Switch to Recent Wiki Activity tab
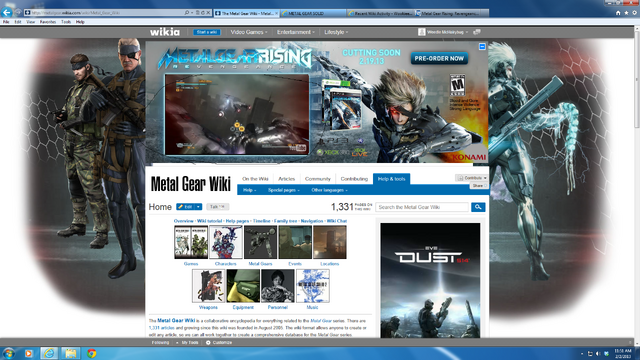Image resolution: width=640 pixels, height=360 pixels. coord(380,13)
